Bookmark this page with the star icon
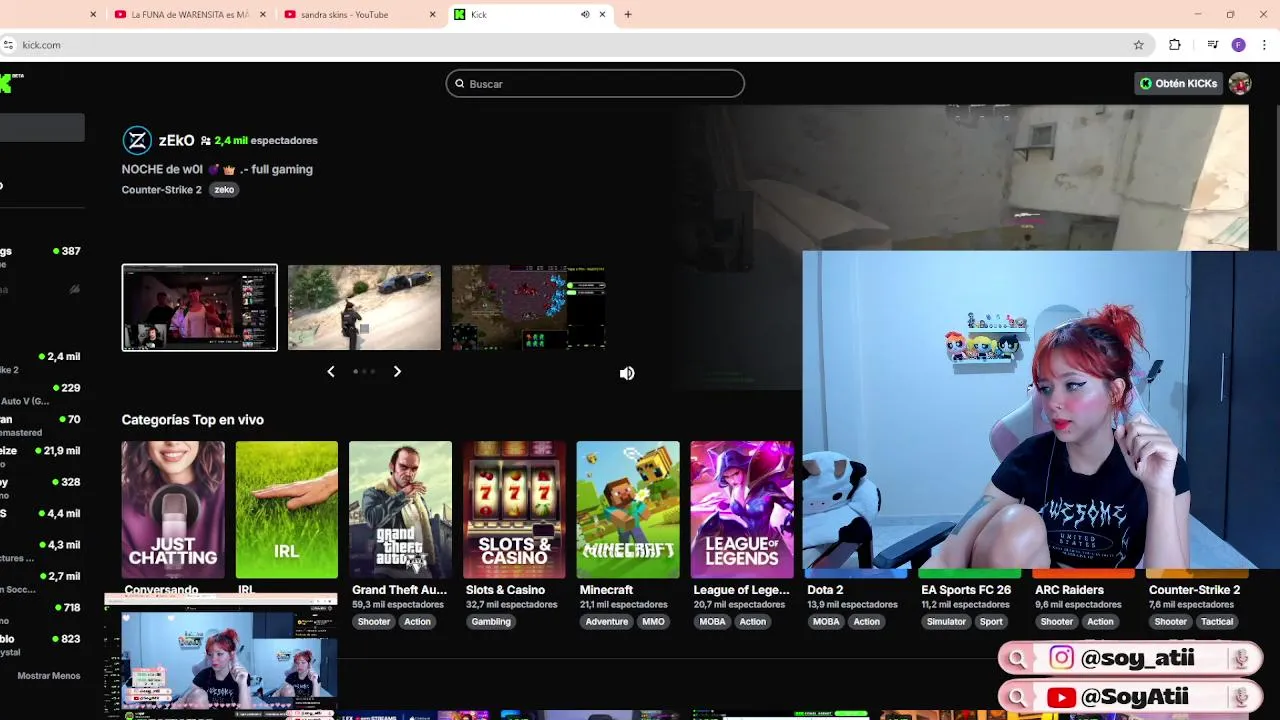 [x=1138, y=45]
